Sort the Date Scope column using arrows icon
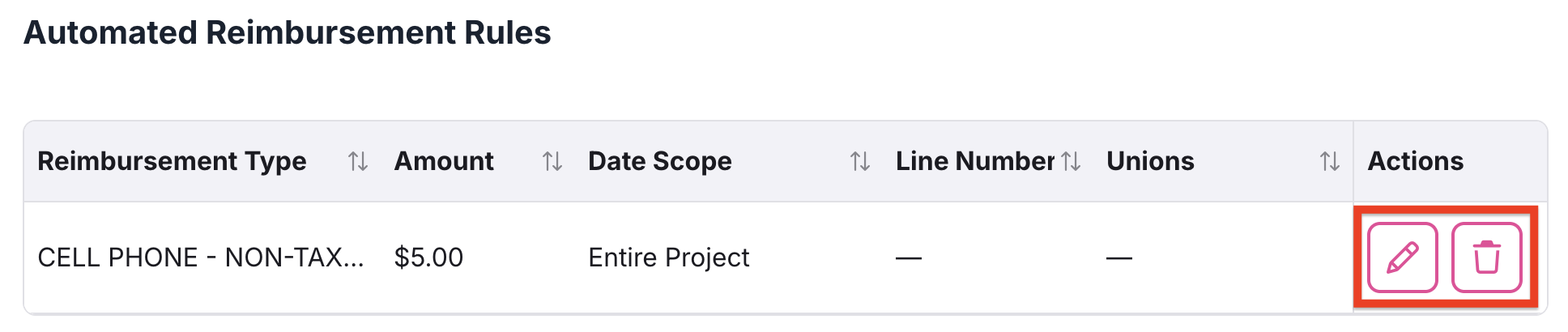This screenshot has width=1568, height=332. [x=860, y=161]
